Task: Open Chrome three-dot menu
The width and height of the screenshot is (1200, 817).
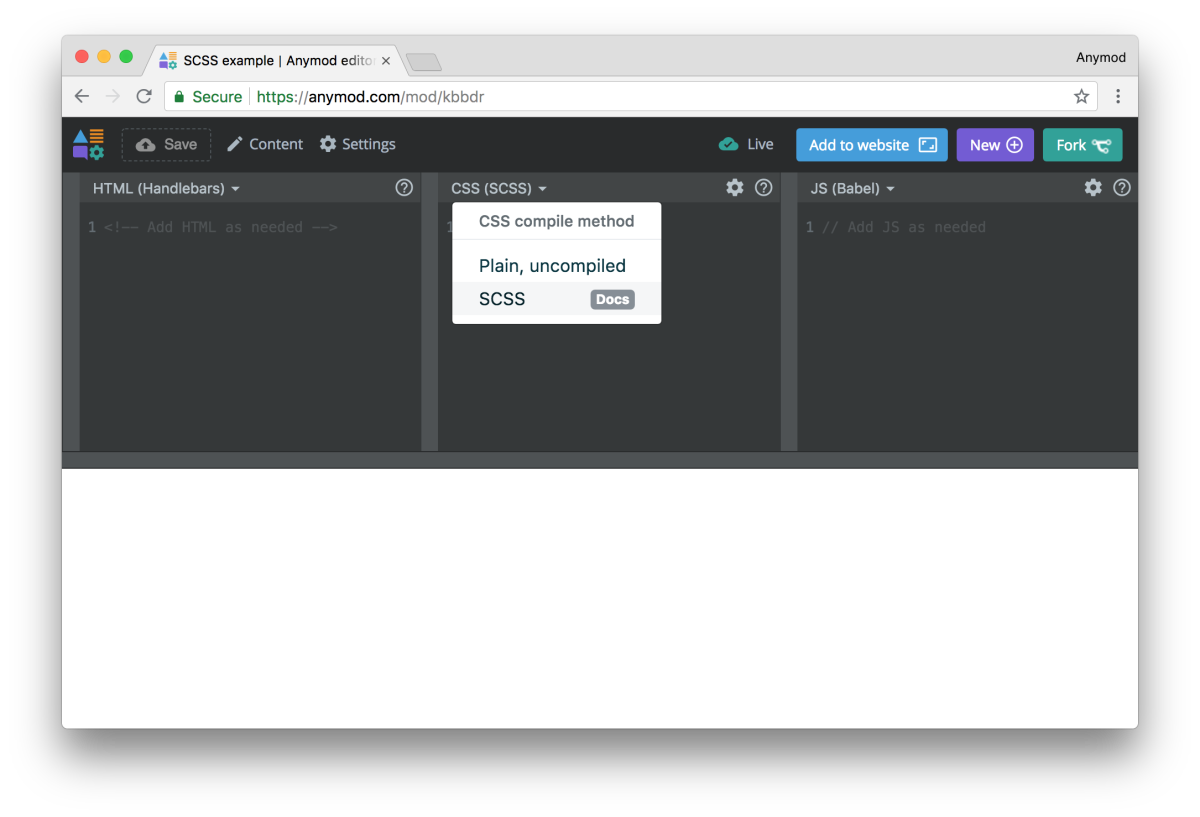Action: click(1118, 96)
